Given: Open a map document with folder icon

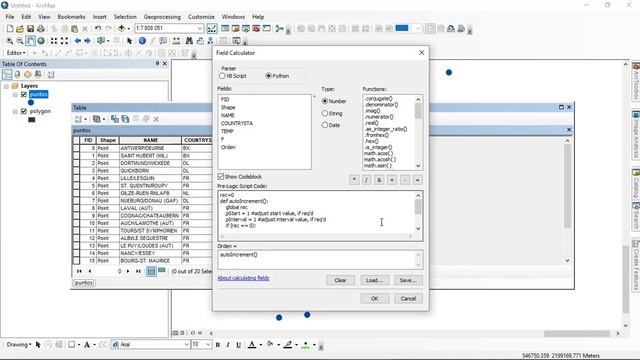Looking at the screenshot, I should point(20,29).
